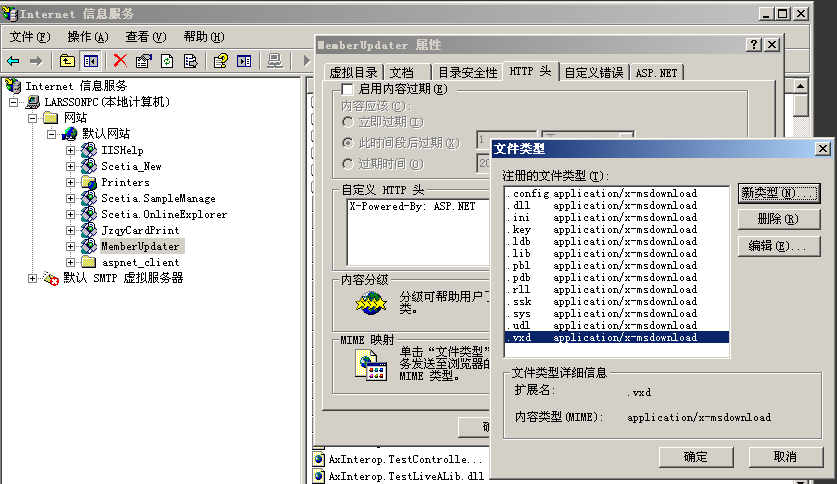Image resolution: width=837 pixels, height=484 pixels.
Task: Select the 过期时间 radio button
Action: click(348, 164)
